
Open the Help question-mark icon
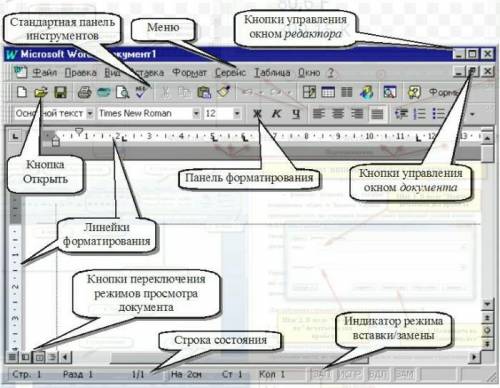tap(414, 92)
